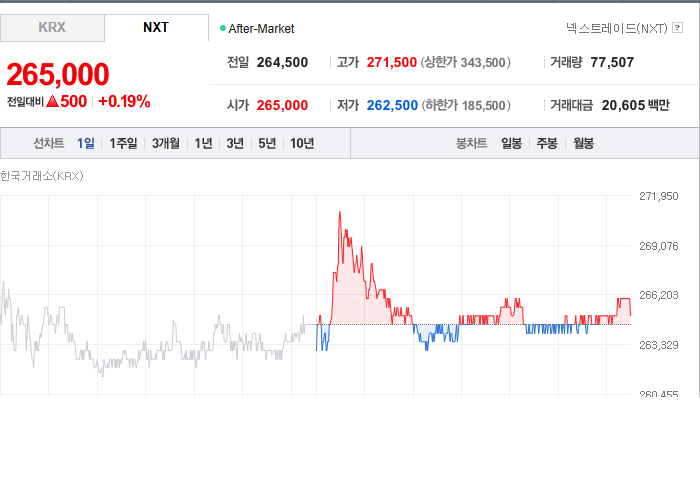Show the 1년 line chart

coord(203,143)
